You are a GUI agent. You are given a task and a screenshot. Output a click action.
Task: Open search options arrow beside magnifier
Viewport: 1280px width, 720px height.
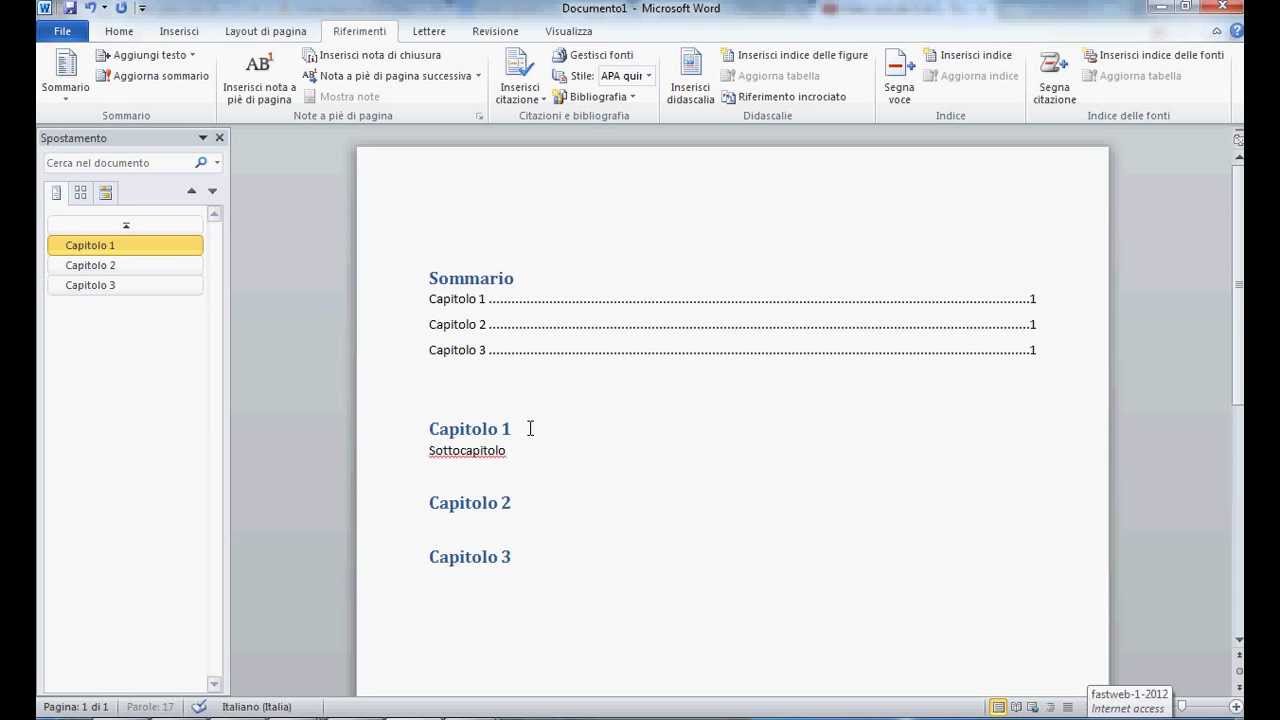pos(216,163)
